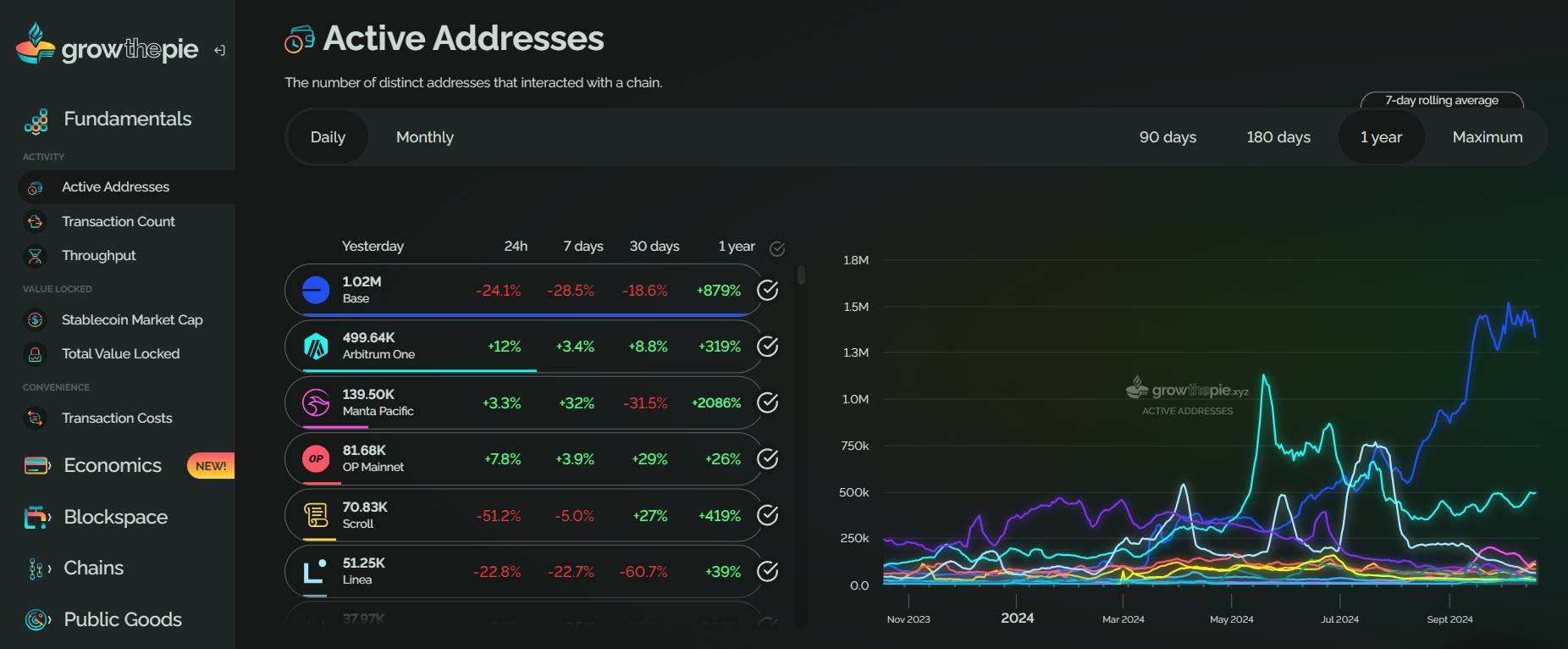
Task: Click Transaction Costs sidebar icon
Action: [x=36, y=418]
